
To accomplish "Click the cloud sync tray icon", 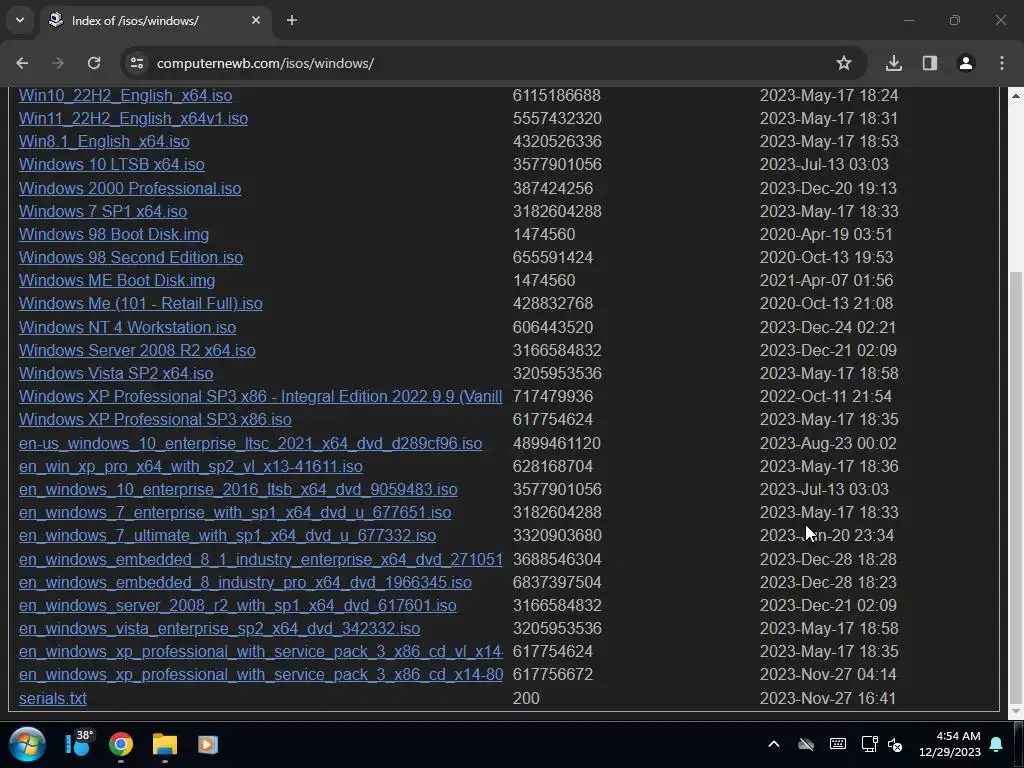I will tap(806, 744).
